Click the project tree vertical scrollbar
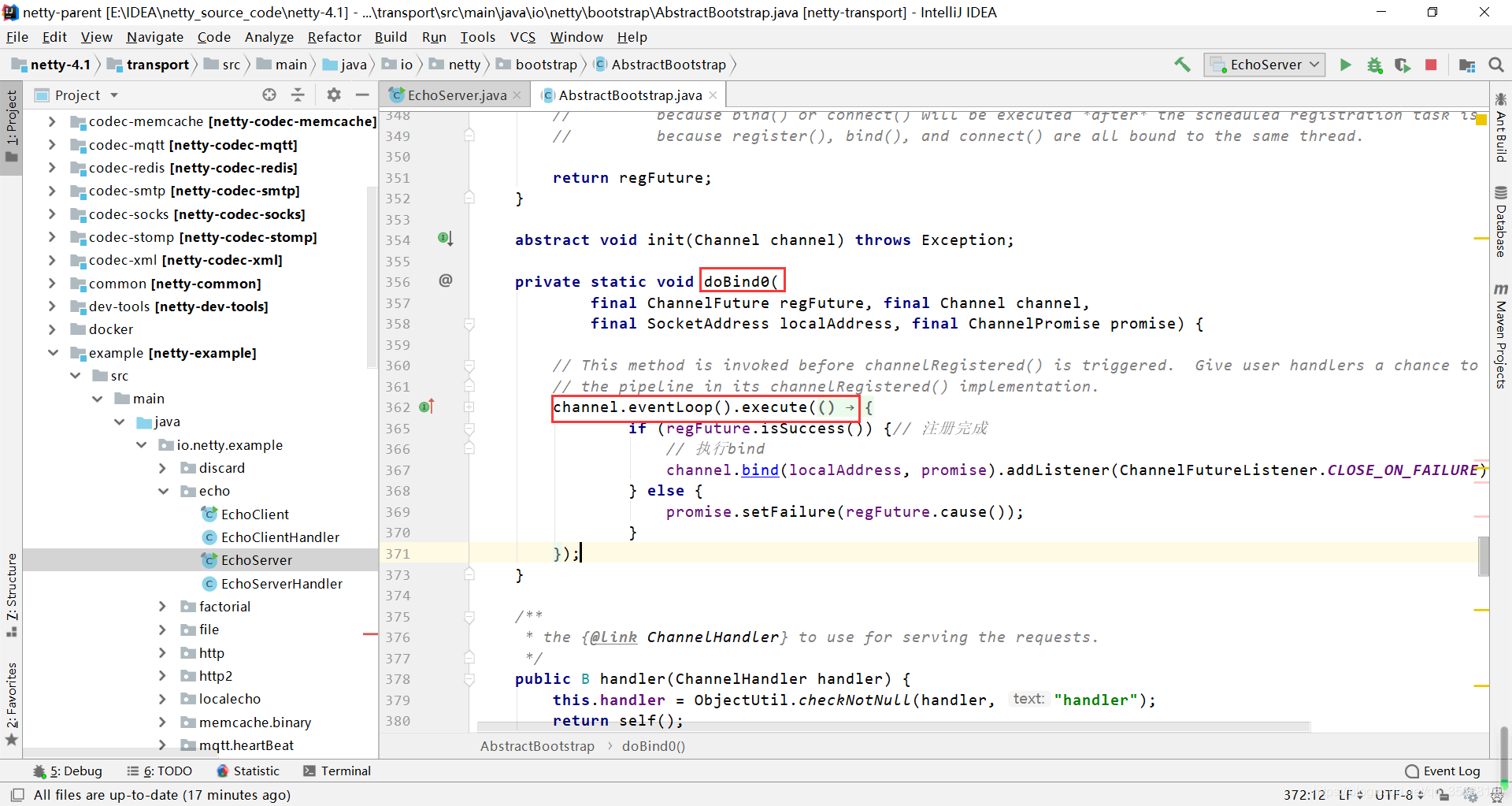1512x806 pixels. 372,277
